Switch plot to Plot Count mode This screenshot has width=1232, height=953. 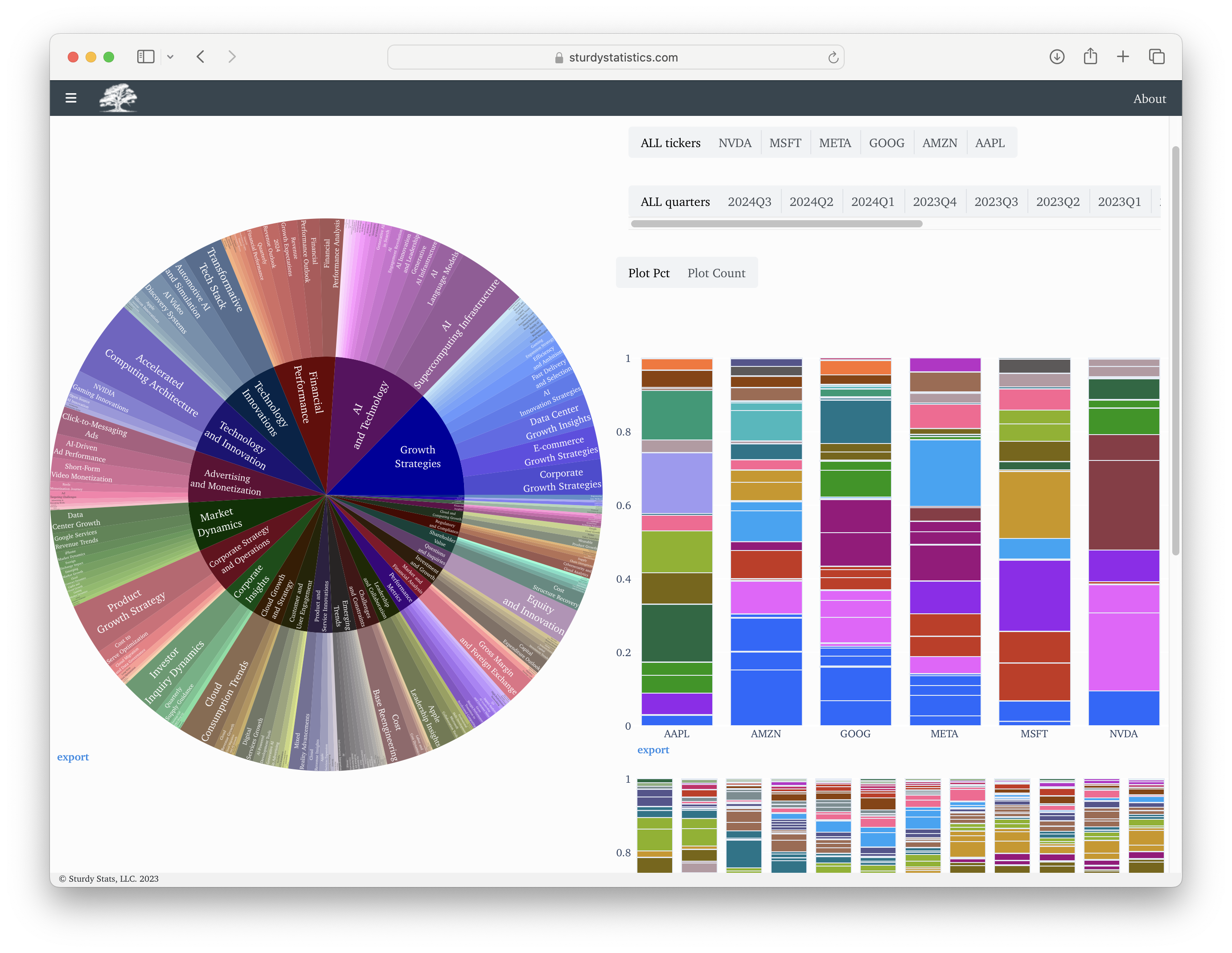click(716, 272)
